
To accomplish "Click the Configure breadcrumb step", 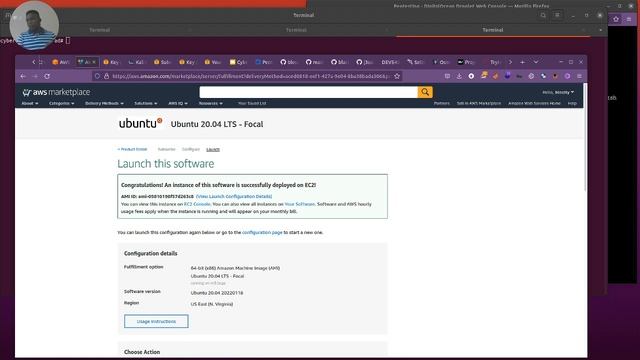I will coord(191,149).
